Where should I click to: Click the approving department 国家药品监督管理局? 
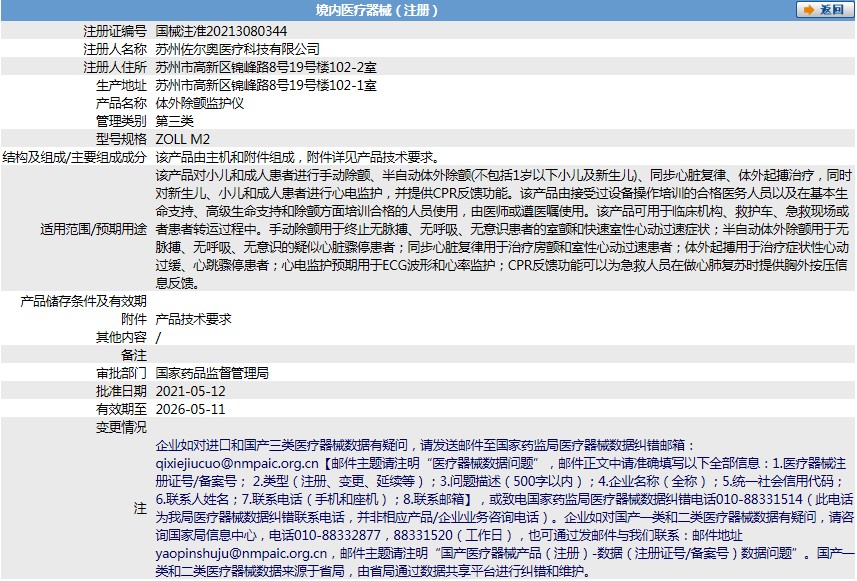pos(212,373)
